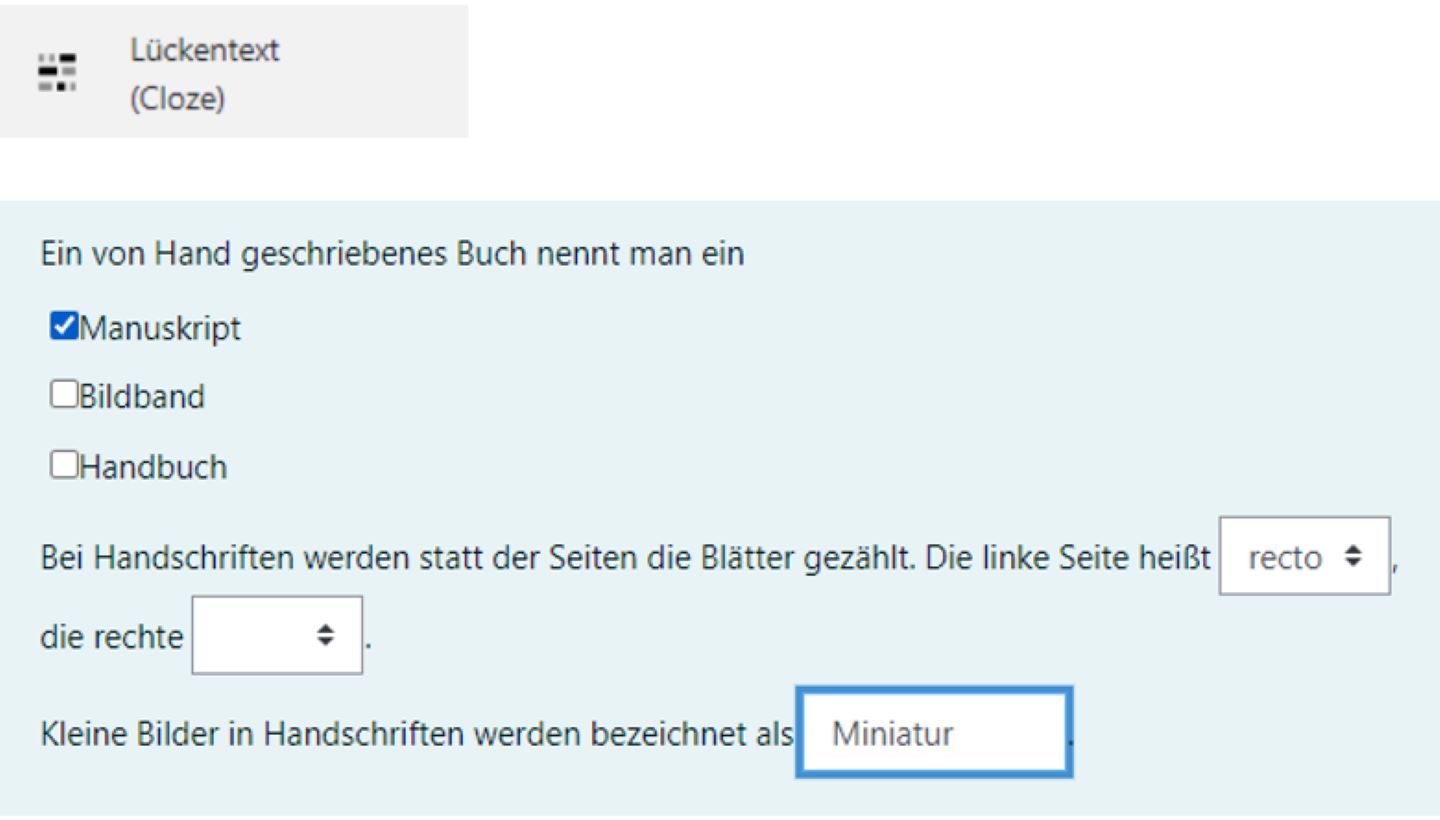
Task: Focus the text field containing Miniatur
Action: coord(934,732)
